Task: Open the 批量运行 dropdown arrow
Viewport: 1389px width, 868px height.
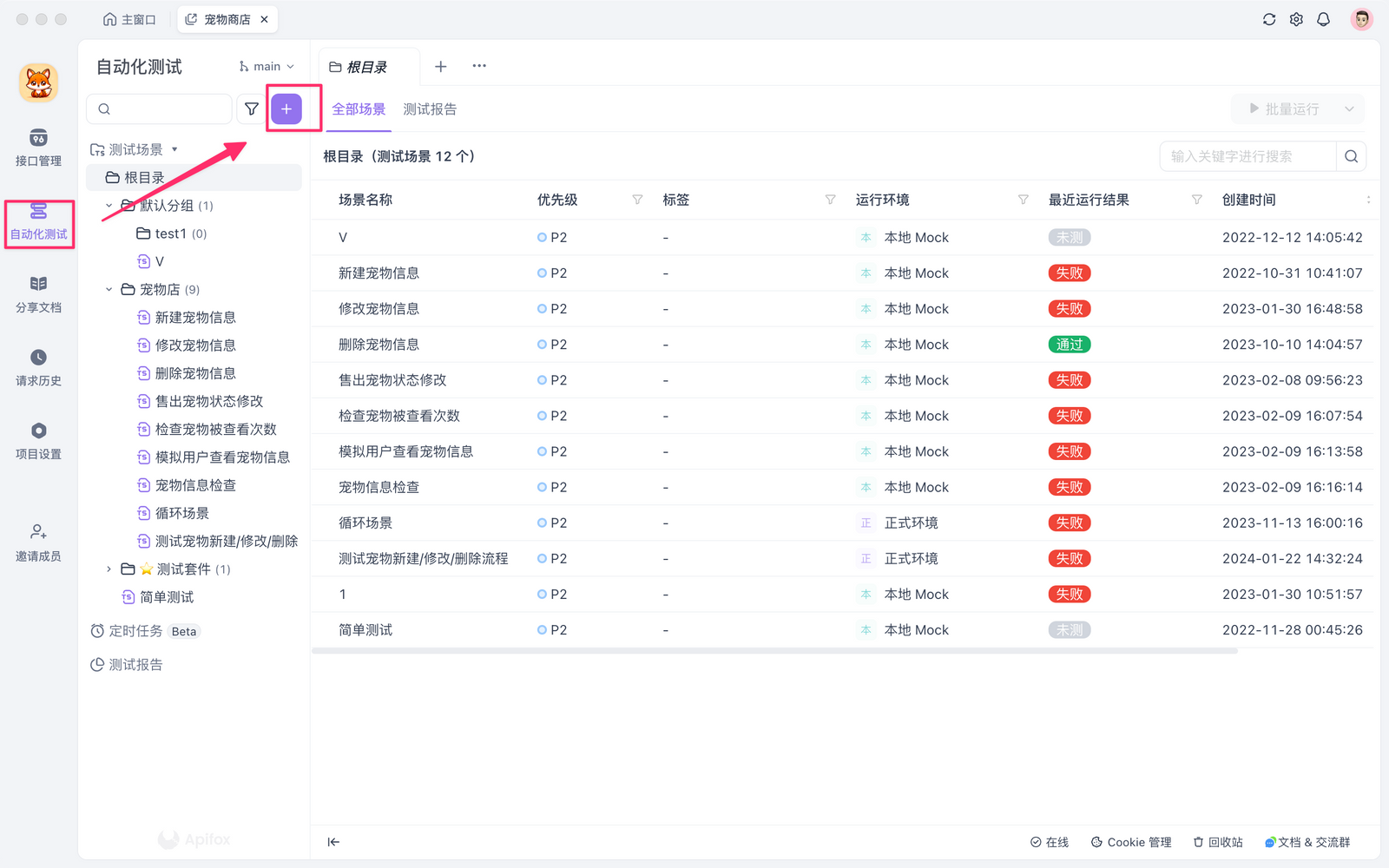Action: coord(1348,108)
